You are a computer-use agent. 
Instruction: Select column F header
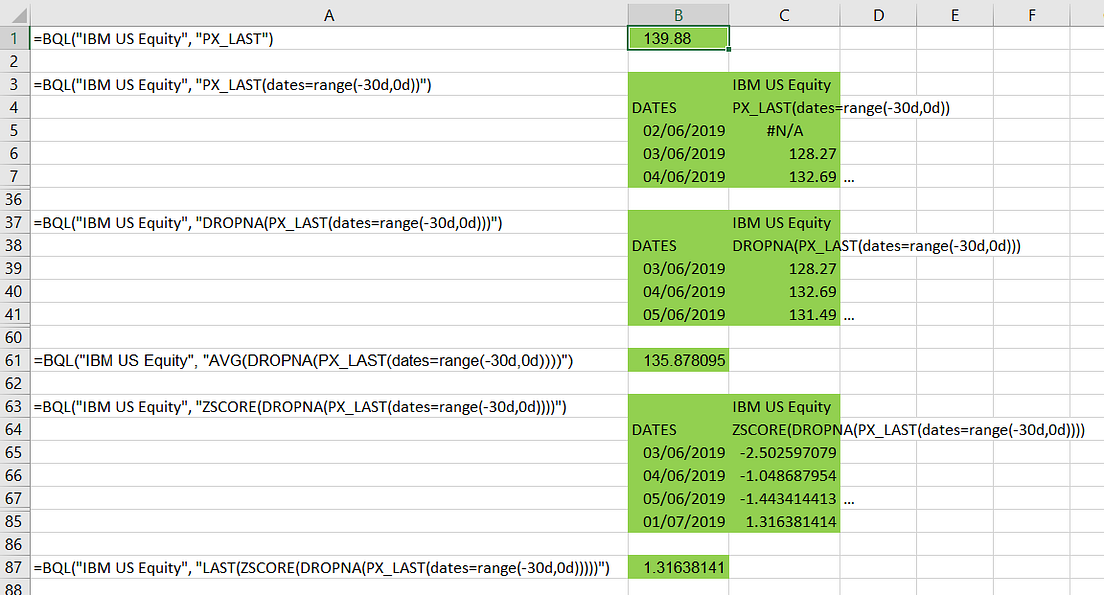coord(1031,14)
